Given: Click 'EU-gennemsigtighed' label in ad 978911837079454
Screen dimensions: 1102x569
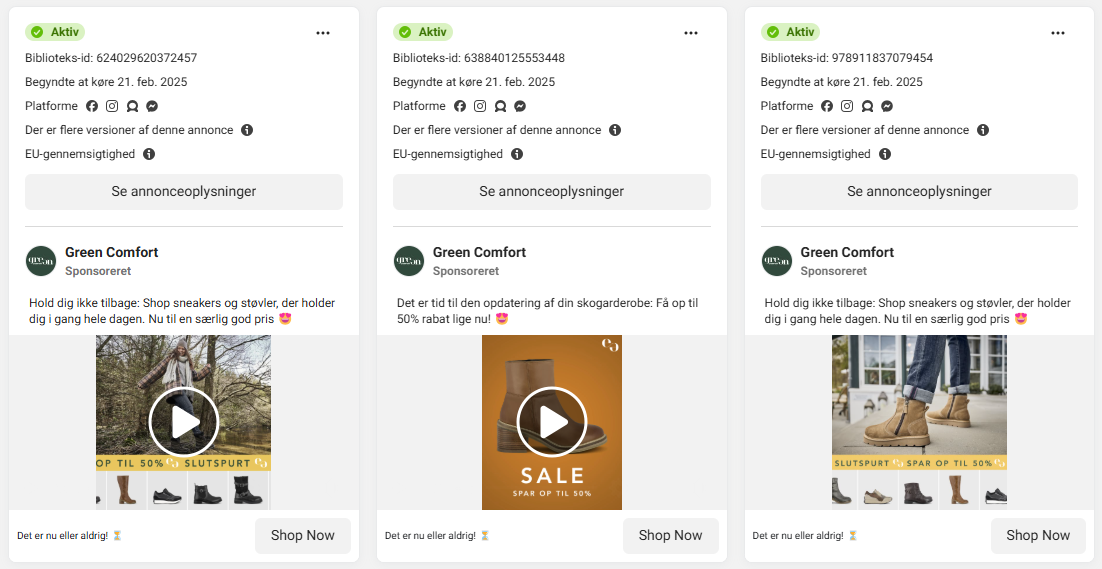Looking at the screenshot, I should pyautogui.click(x=816, y=154).
